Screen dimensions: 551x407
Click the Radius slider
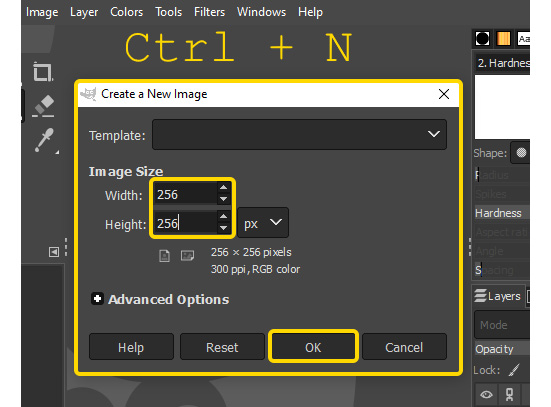(x=502, y=175)
